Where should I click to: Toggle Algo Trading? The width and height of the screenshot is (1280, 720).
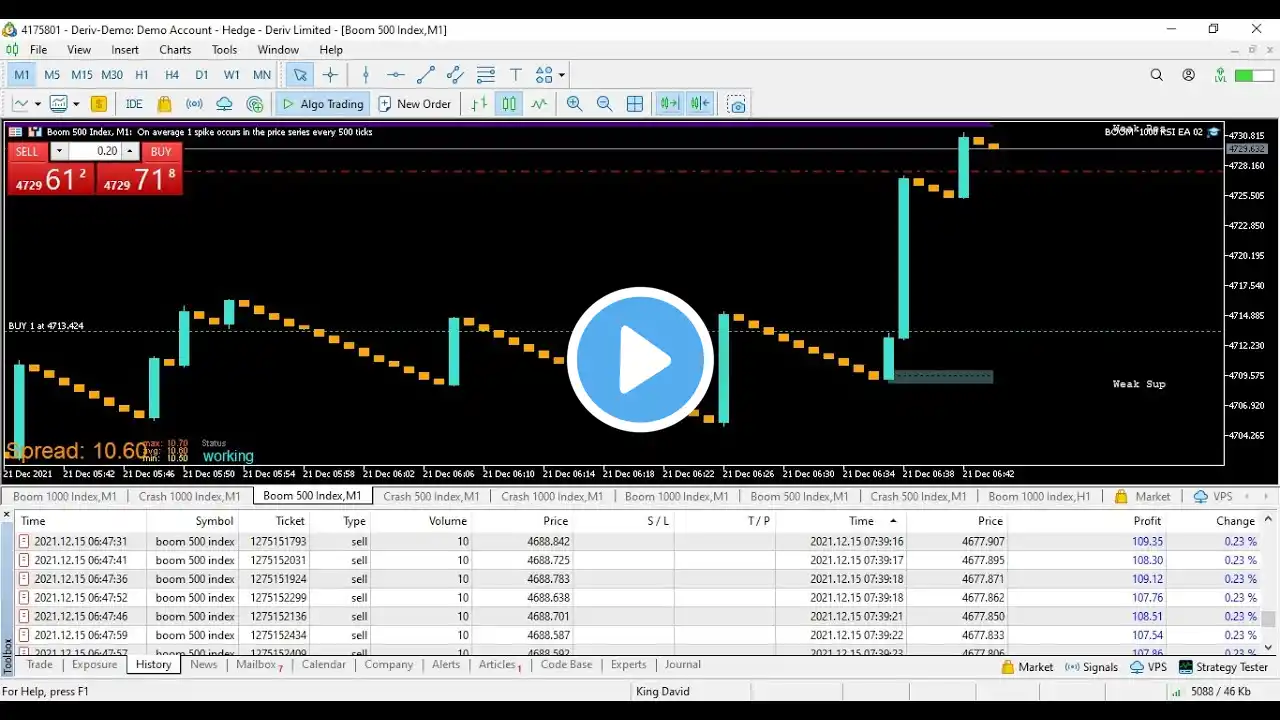(x=323, y=104)
